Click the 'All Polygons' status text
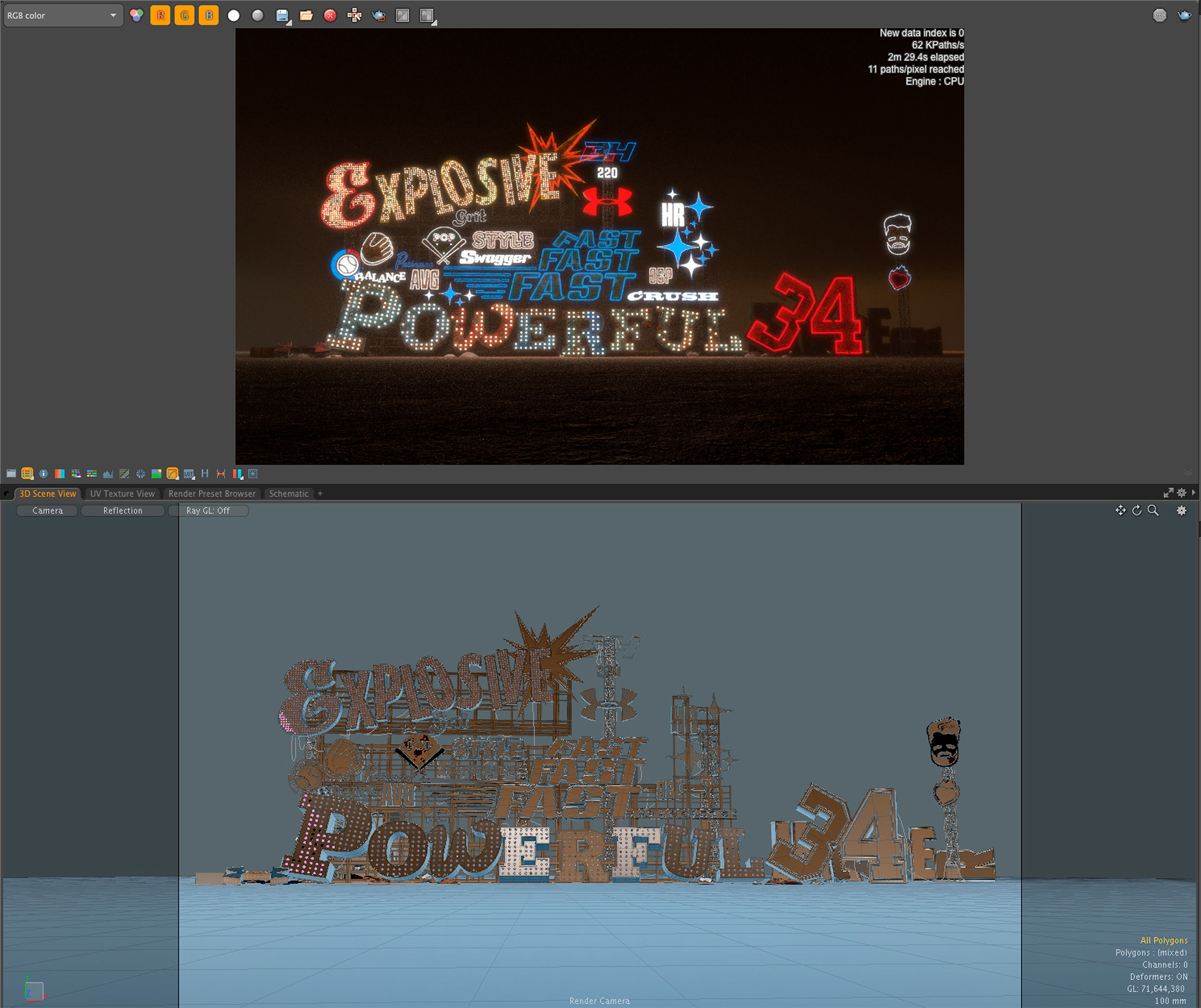Image resolution: width=1201 pixels, height=1008 pixels. pyautogui.click(x=1163, y=940)
